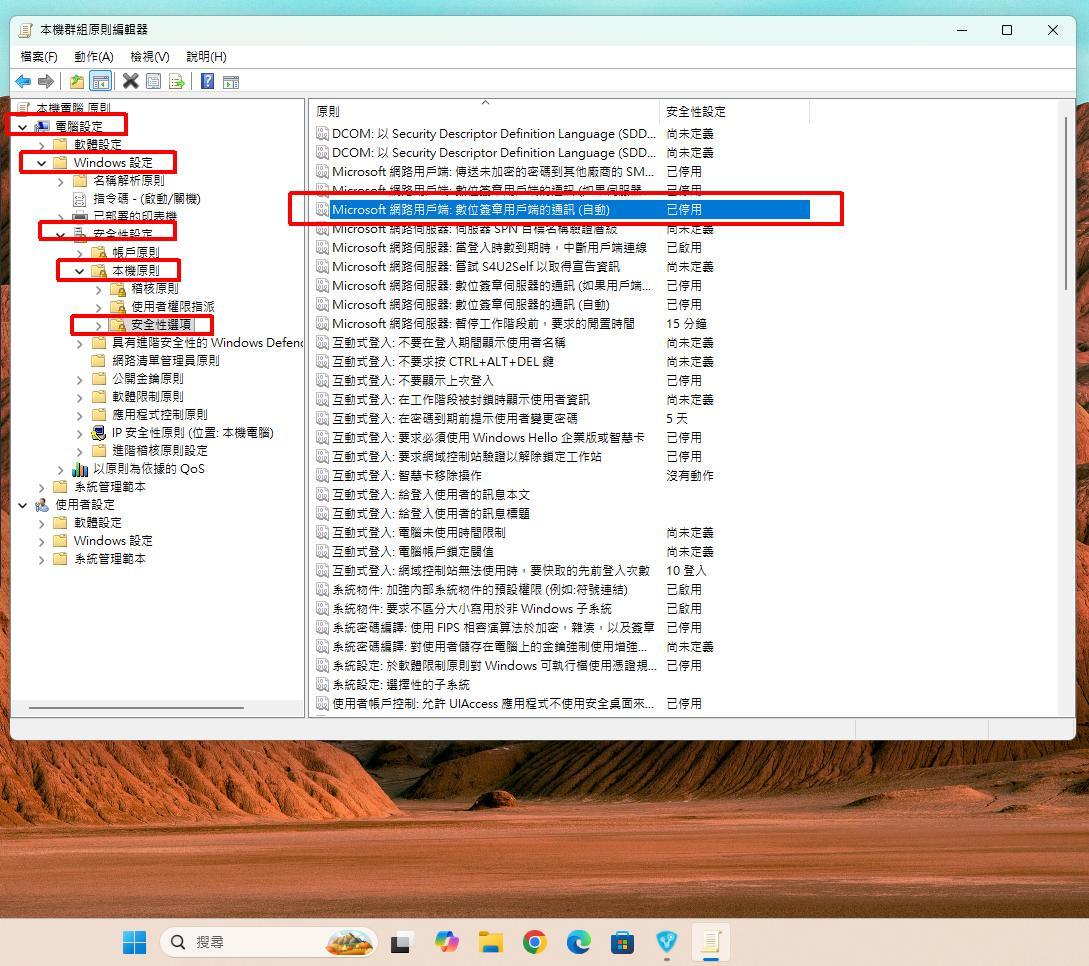Click the blue Help question mark icon
The height and width of the screenshot is (966, 1089).
pyautogui.click(x=207, y=82)
